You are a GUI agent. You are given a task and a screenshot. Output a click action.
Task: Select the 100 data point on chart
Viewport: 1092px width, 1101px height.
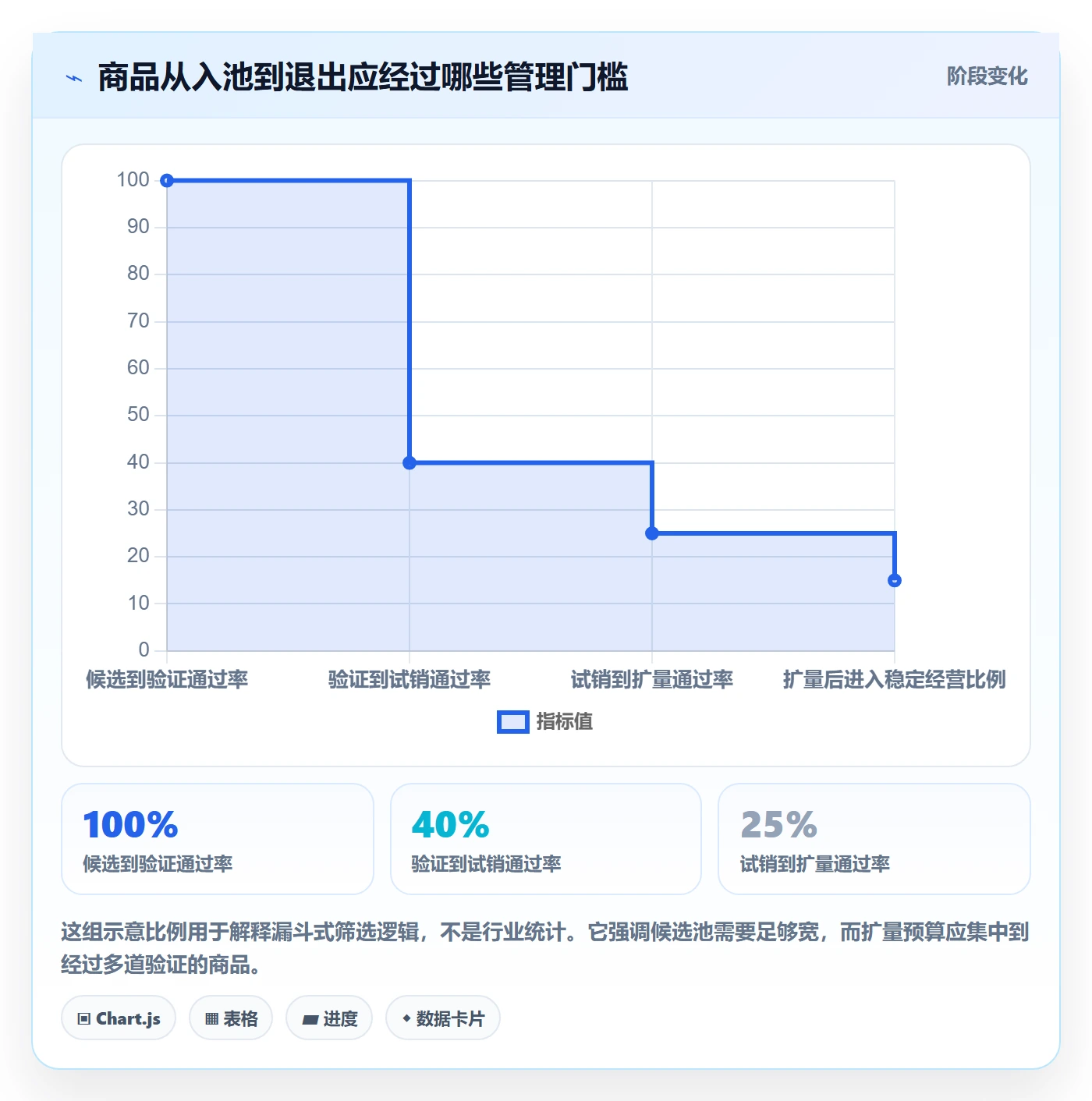tap(167, 181)
